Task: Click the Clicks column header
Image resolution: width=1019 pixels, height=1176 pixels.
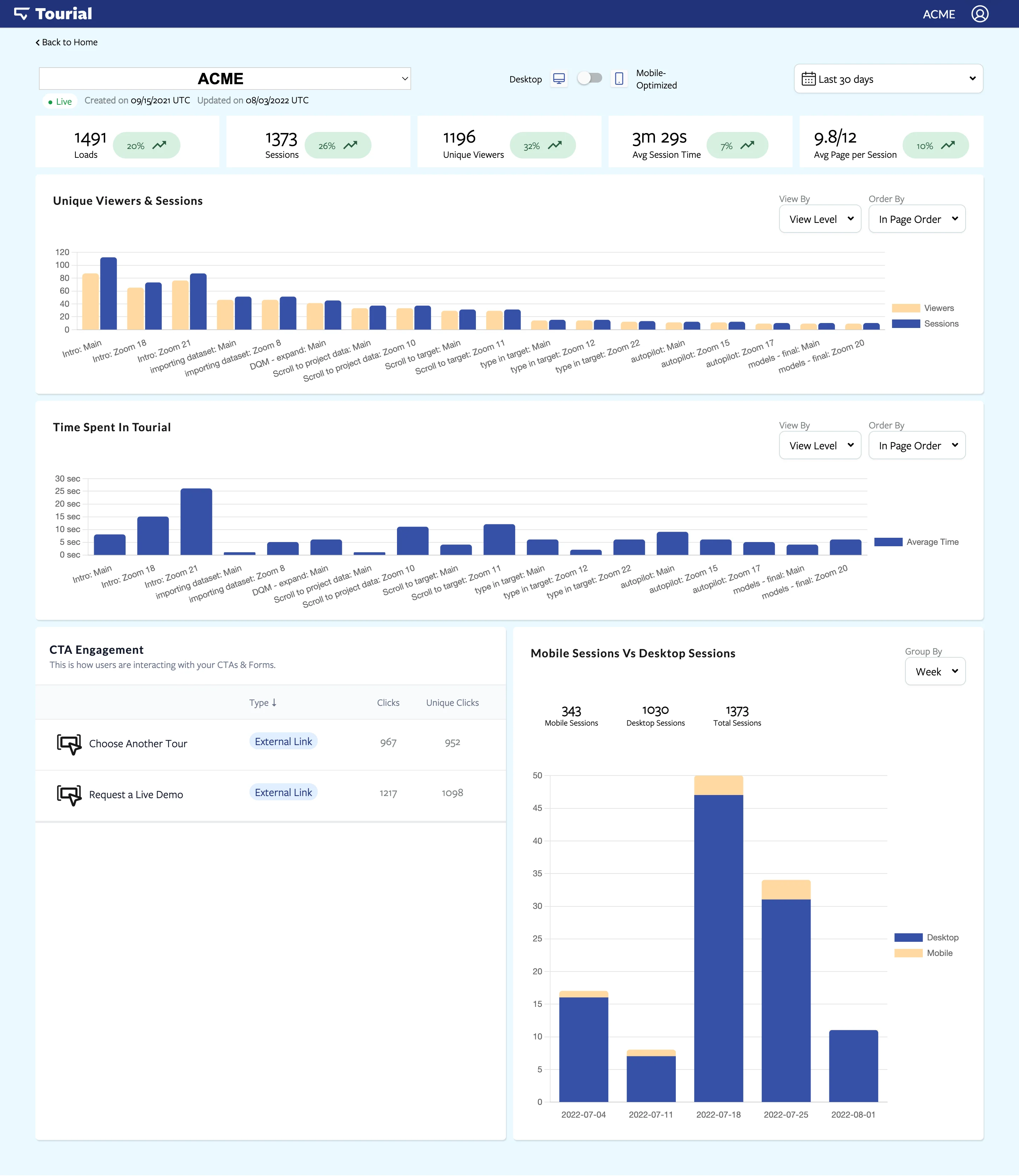Action: pyautogui.click(x=388, y=702)
